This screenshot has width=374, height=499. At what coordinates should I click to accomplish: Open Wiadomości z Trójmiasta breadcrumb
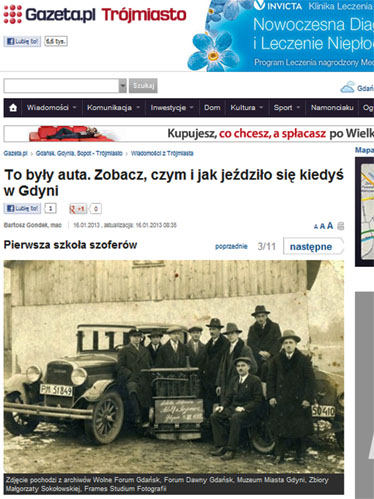click(162, 153)
